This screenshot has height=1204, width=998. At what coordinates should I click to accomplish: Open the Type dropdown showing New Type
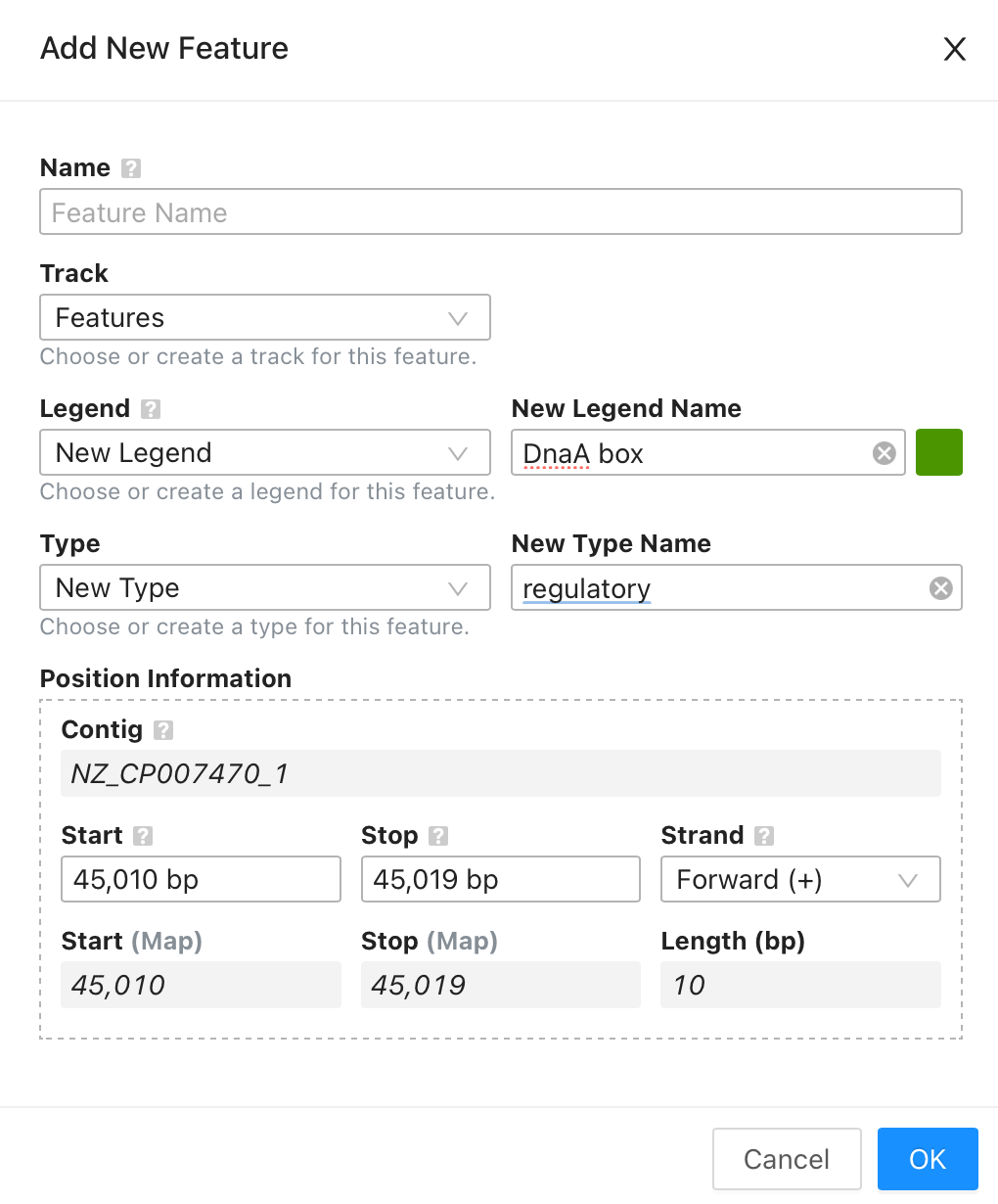(265, 588)
